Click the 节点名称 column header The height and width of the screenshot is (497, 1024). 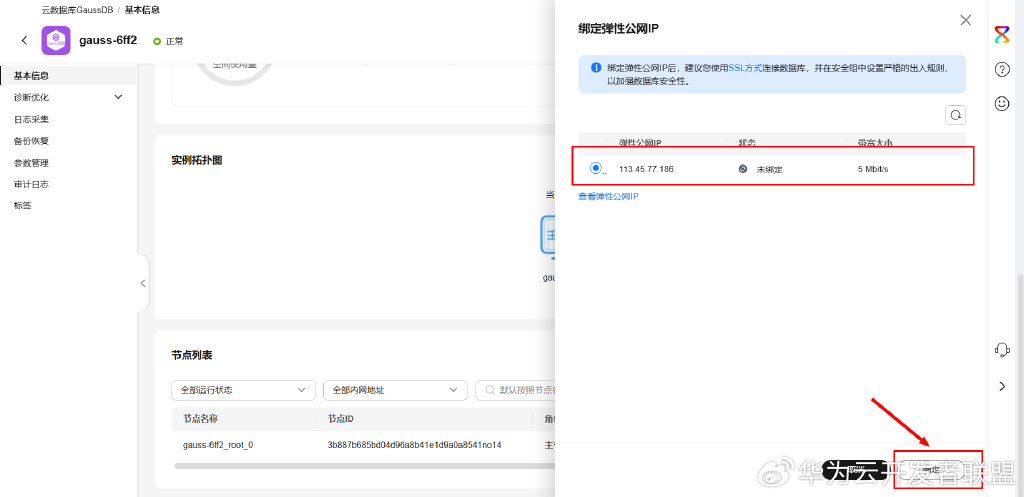[200, 419]
